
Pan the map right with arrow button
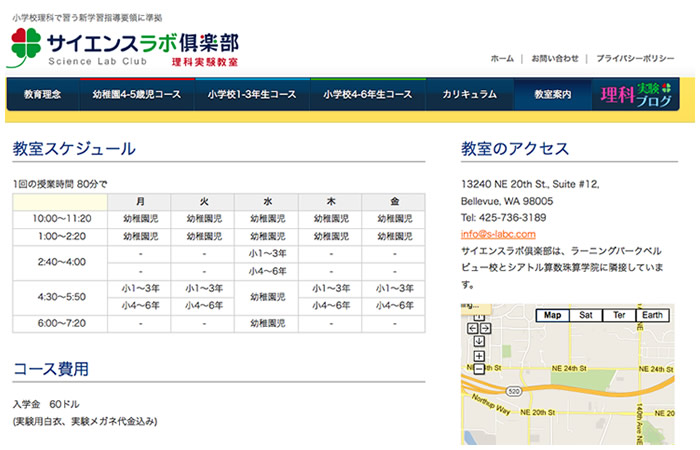486,327
